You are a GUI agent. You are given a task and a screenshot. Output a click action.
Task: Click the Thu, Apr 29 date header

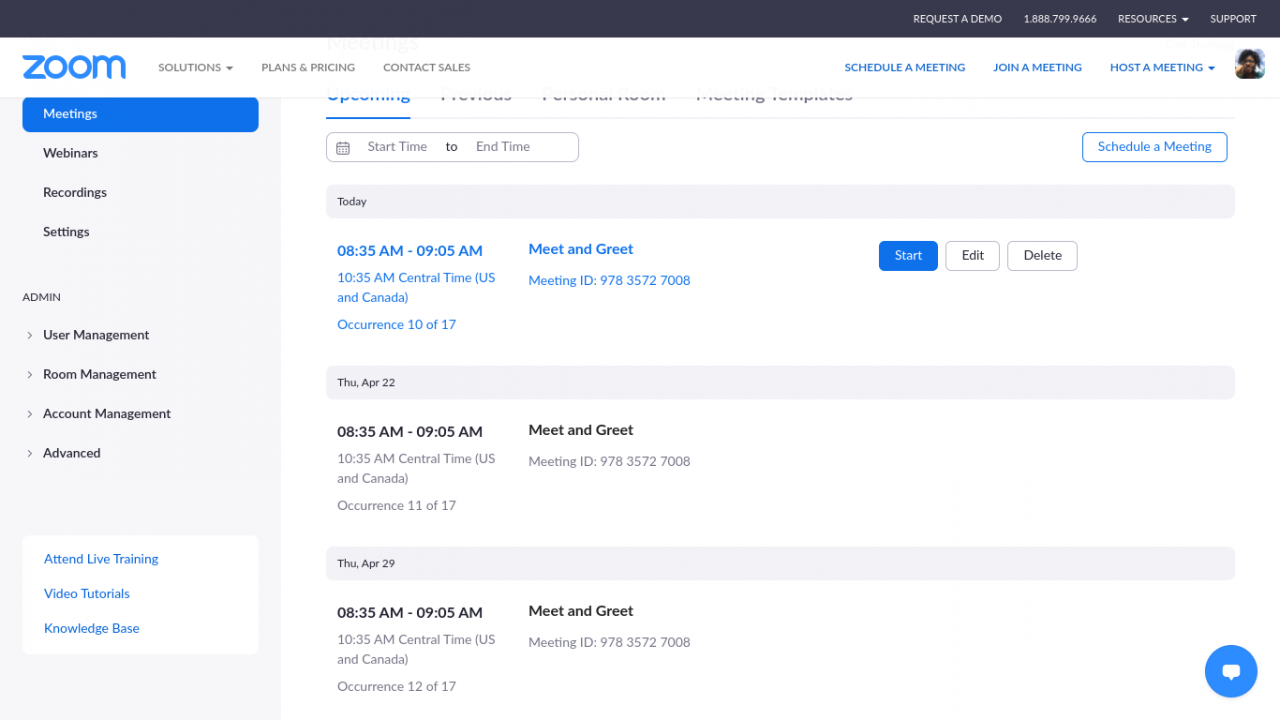pos(780,564)
